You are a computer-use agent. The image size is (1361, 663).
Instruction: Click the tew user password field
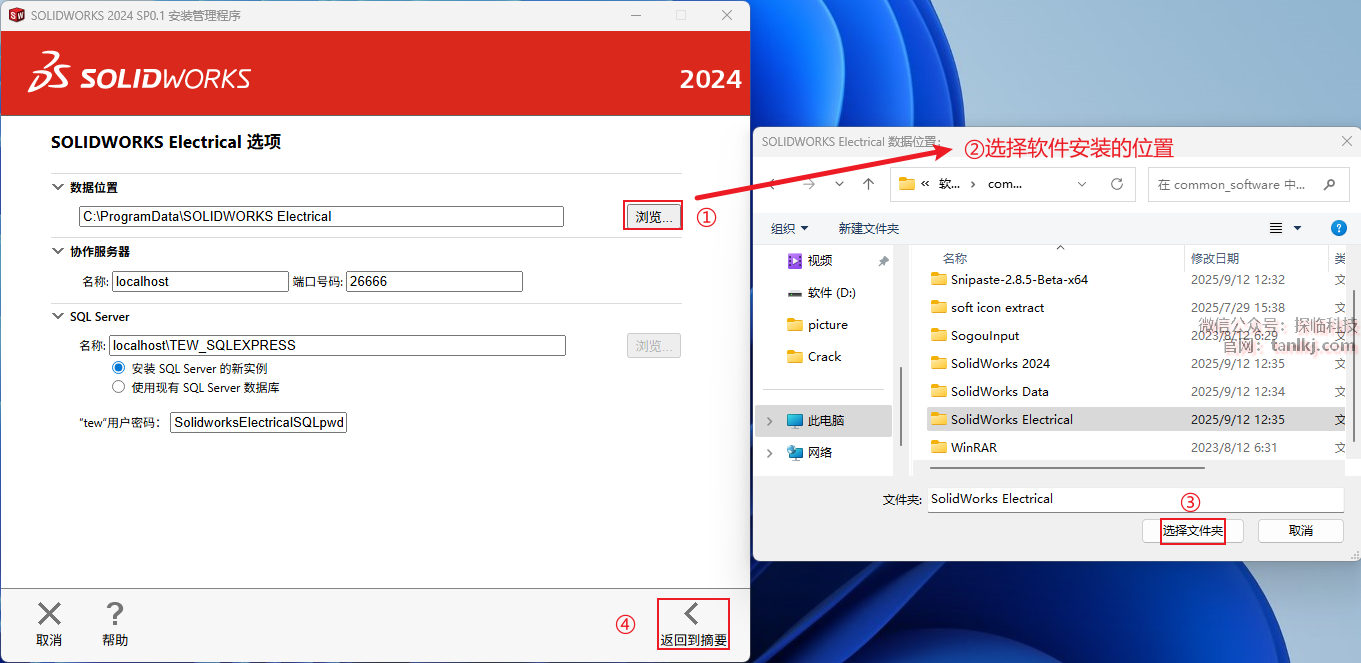pos(258,422)
